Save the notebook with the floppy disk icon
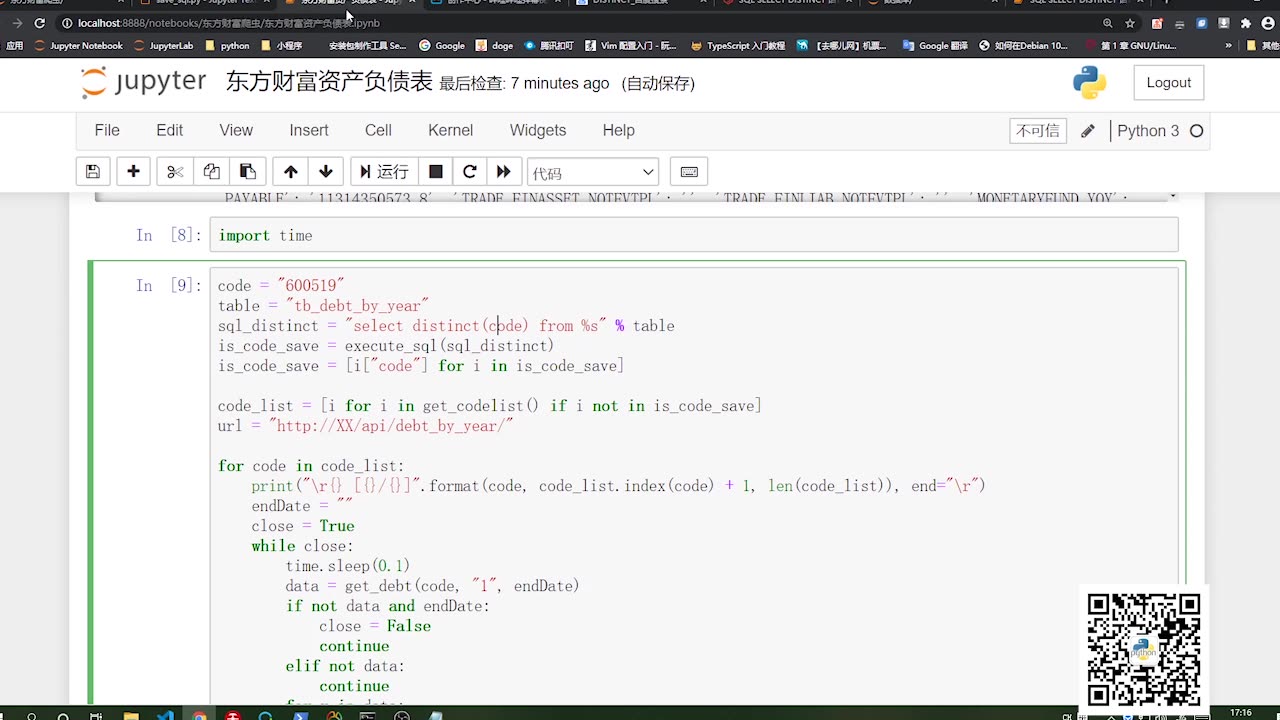 (x=92, y=172)
